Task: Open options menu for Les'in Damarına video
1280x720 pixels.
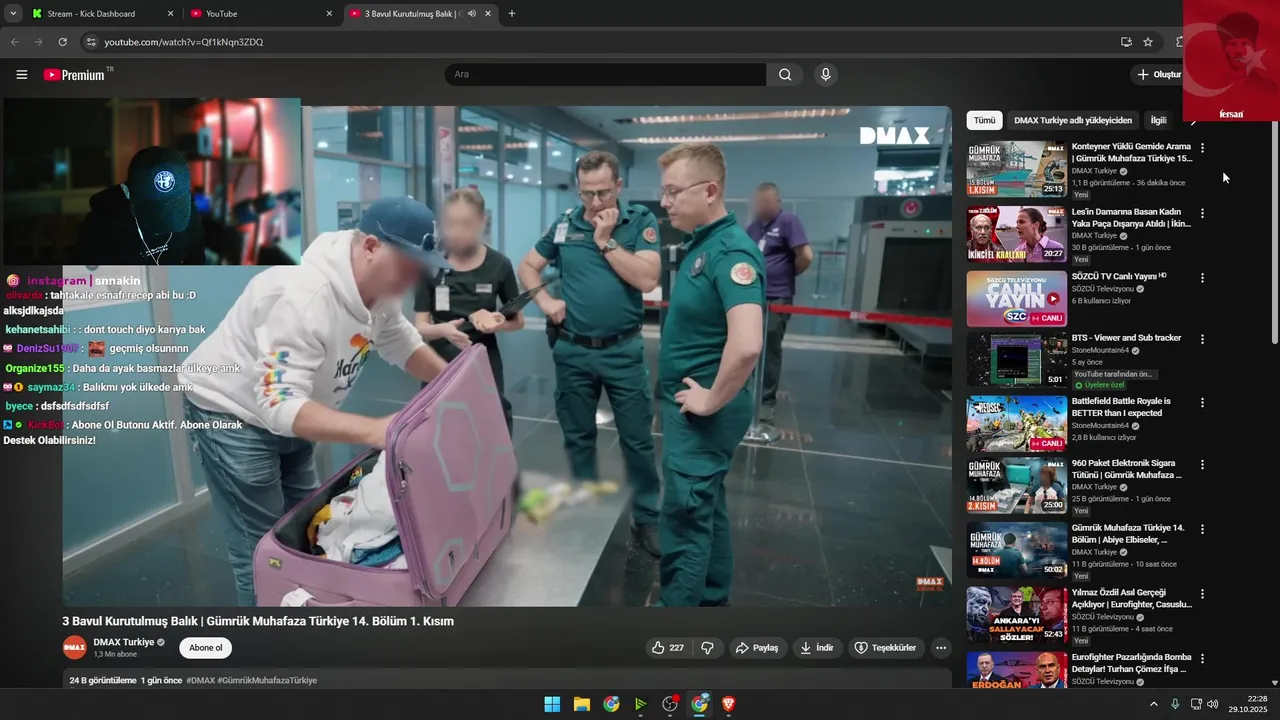Action: pos(1202,213)
